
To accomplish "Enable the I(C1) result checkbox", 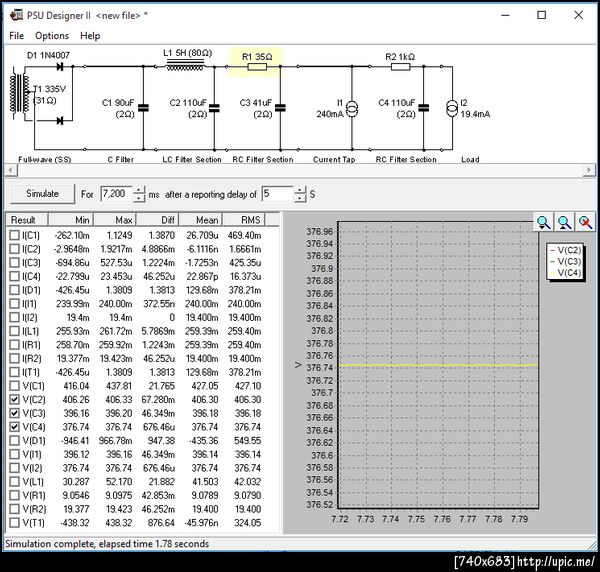I will [x=15, y=234].
